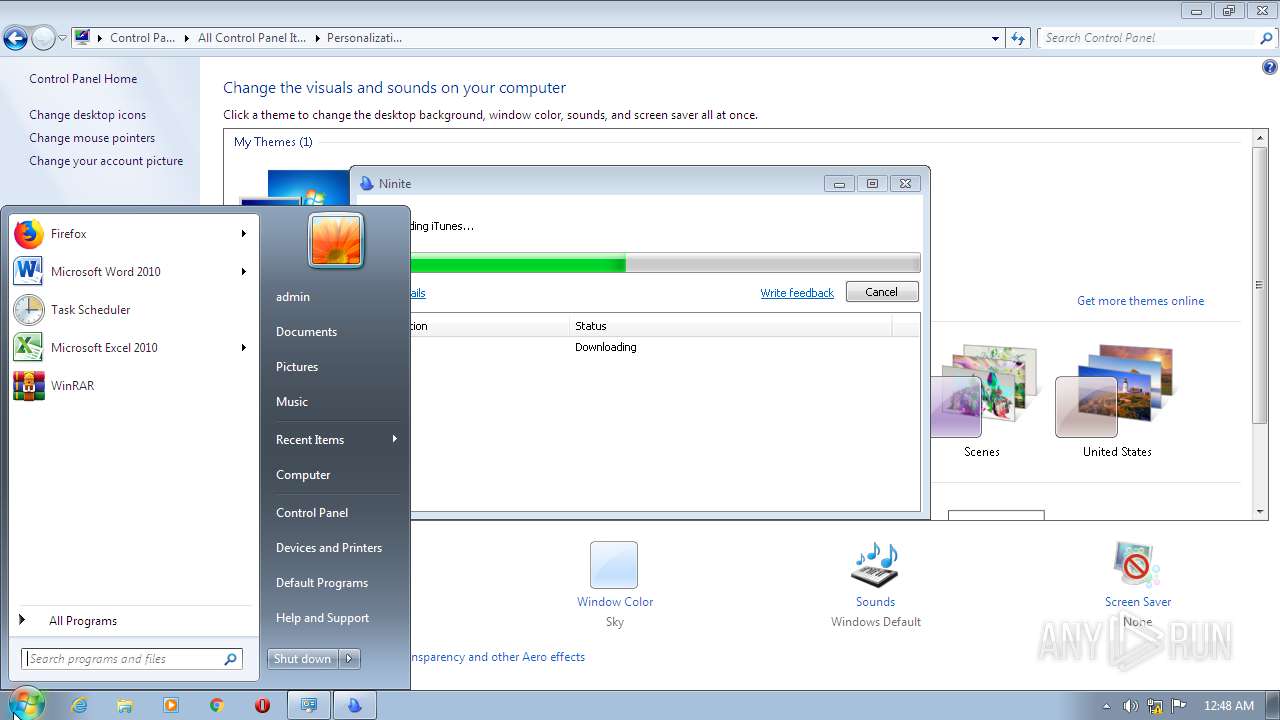The image size is (1280, 720).
Task: Expand Microsoft Excel 2010 jump list arrow
Action: pyautogui.click(x=243, y=348)
